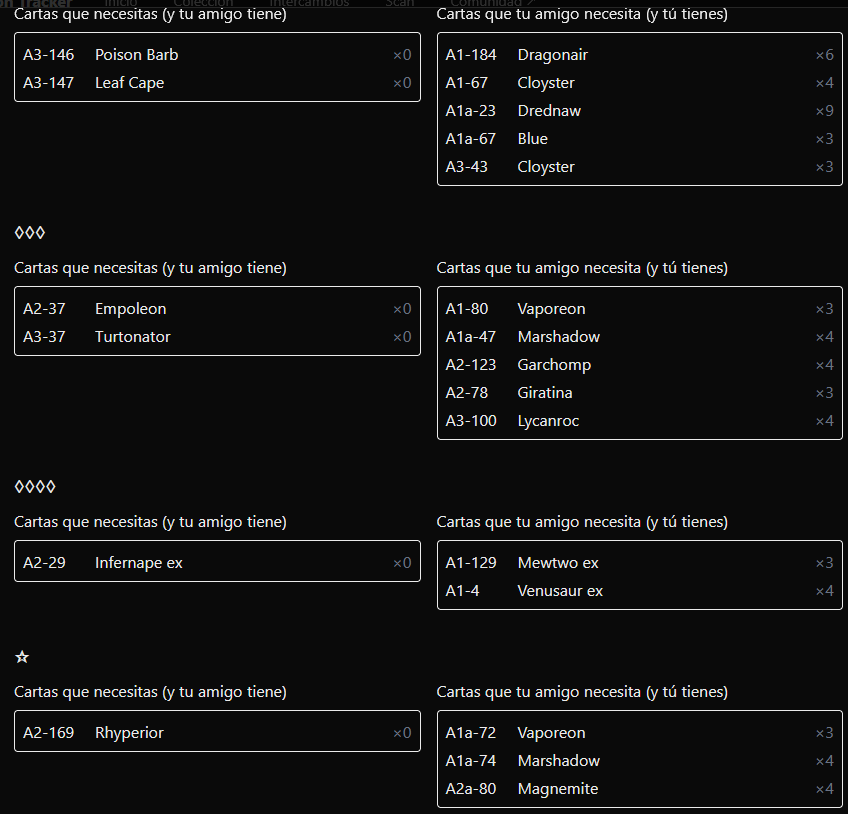Select Giratina in the tradeable list
Image resolution: width=848 pixels, height=814 pixels.
(x=639, y=393)
